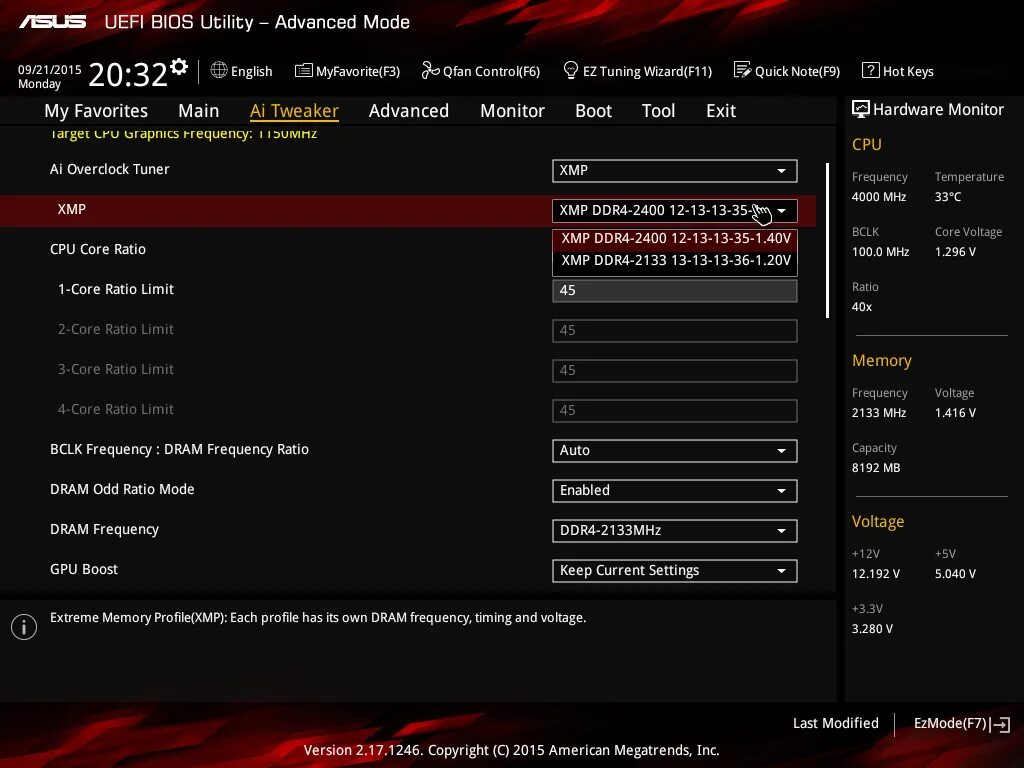Image resolution: width=1024 pixels, height=768 pixels.
Task: Click the 09/21/2015 date
Action: [x=50, y=69]
